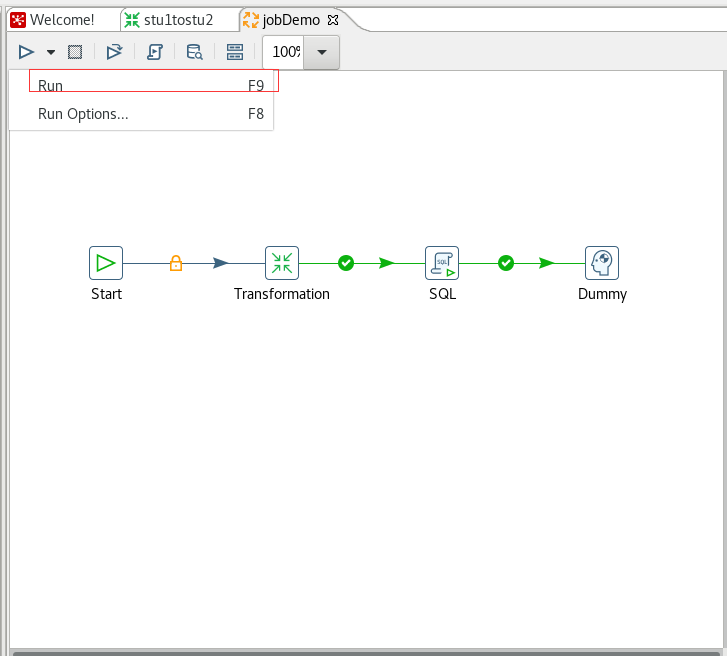This screenshot has height=656, width=727.
Task: Toggle the lock icon on Start hop
Action: [x=176, y=263]
